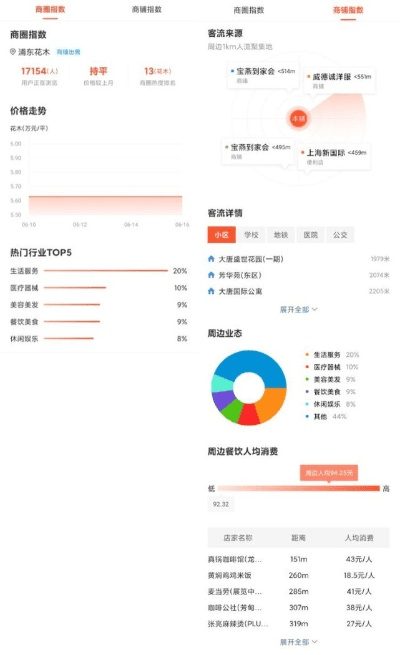Click house icon next to 大唐盛世花园(一期)
This screenshot has height=655, width=400.
(x=211, y=259)
